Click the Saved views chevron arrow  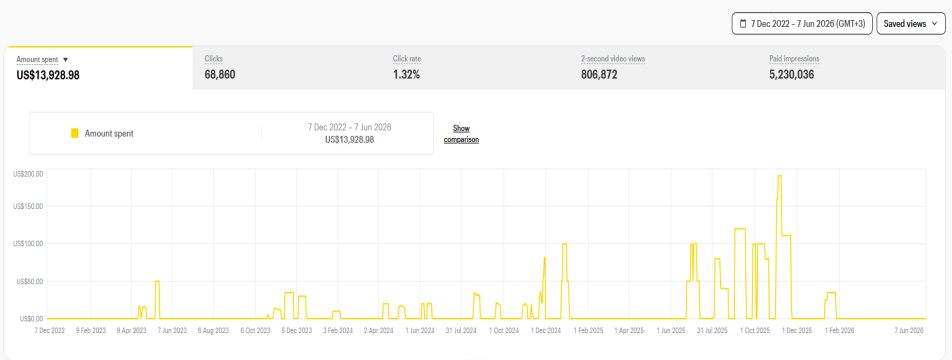pos(934,24)
